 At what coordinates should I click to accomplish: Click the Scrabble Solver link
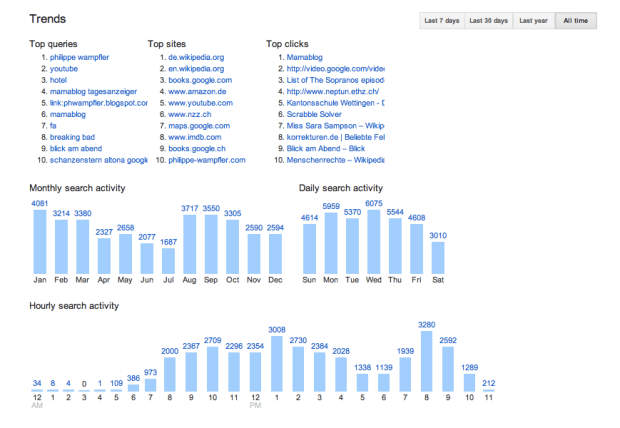coord(314,115)
